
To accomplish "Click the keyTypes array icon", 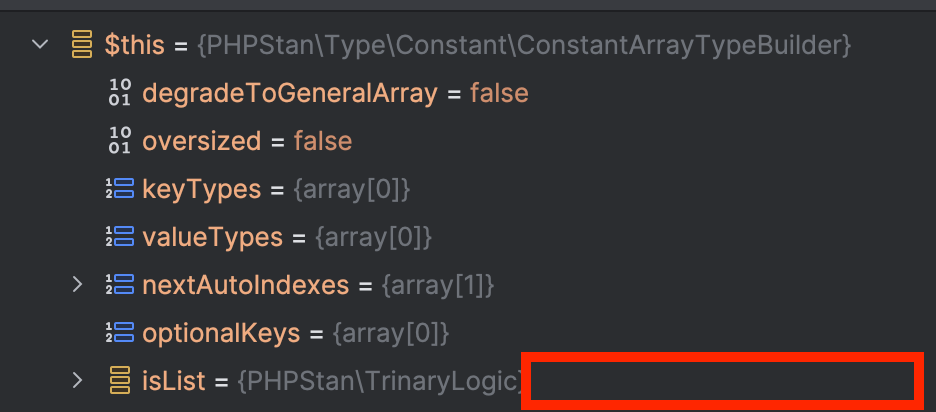I will [119, 189].
